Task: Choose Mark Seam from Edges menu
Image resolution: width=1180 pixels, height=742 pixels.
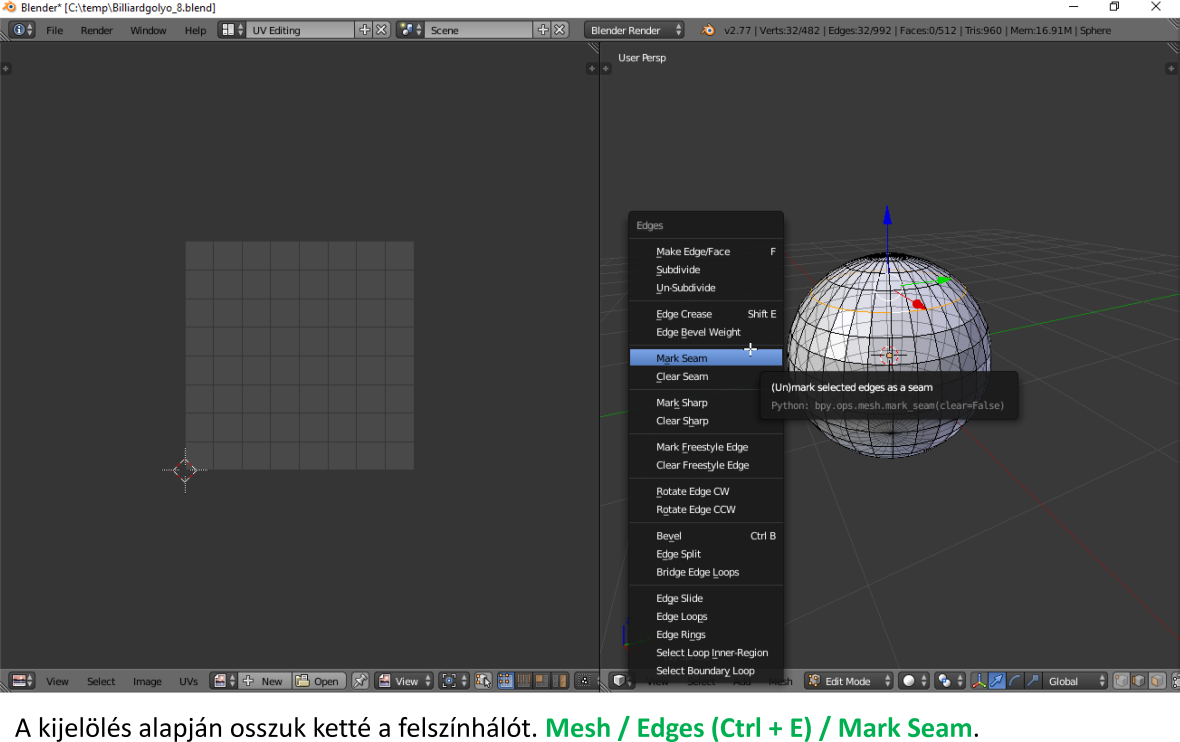Action: pos(682,358)
